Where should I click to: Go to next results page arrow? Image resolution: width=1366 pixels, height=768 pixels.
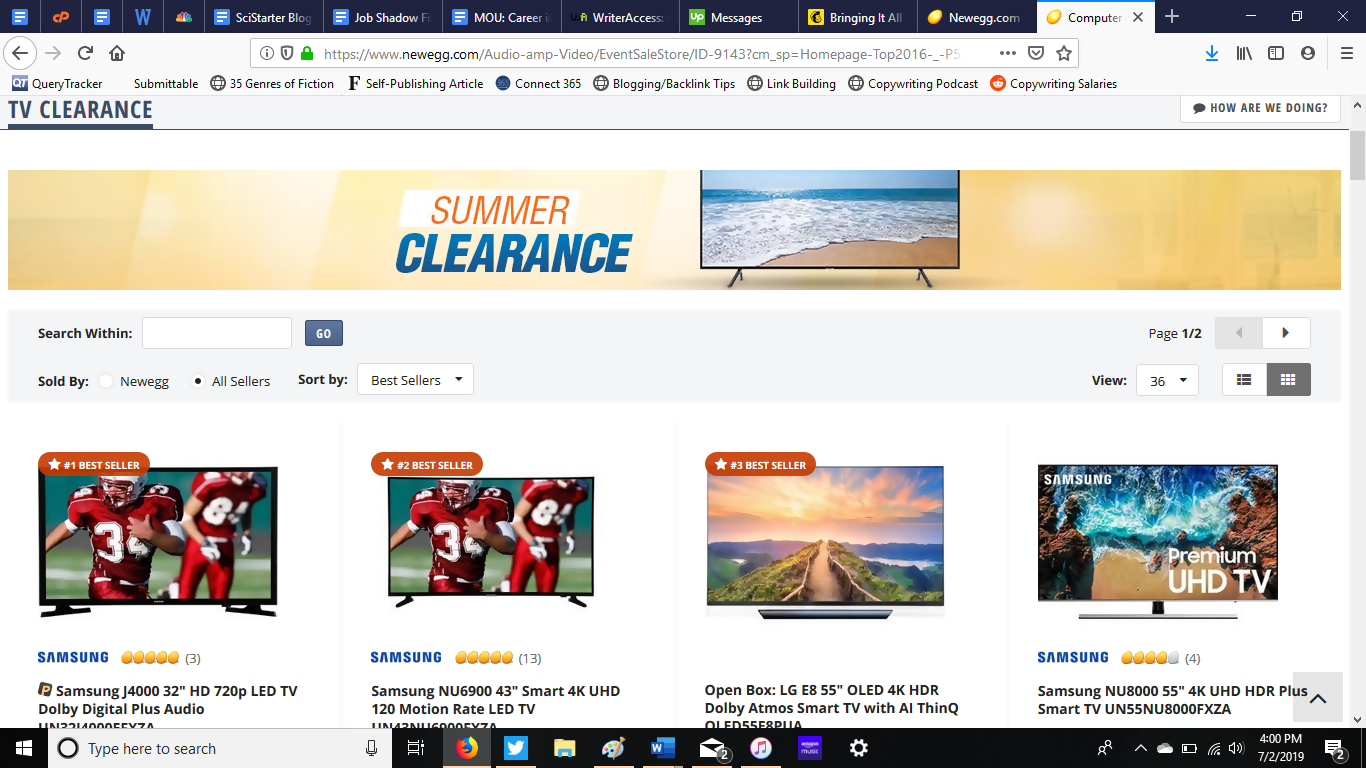pos(1286,333)
